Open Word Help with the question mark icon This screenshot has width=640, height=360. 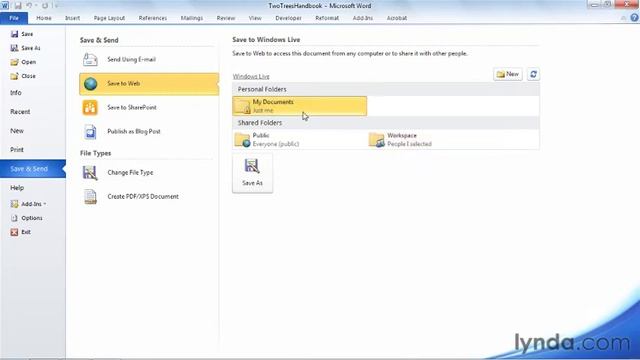pos(634,18)
